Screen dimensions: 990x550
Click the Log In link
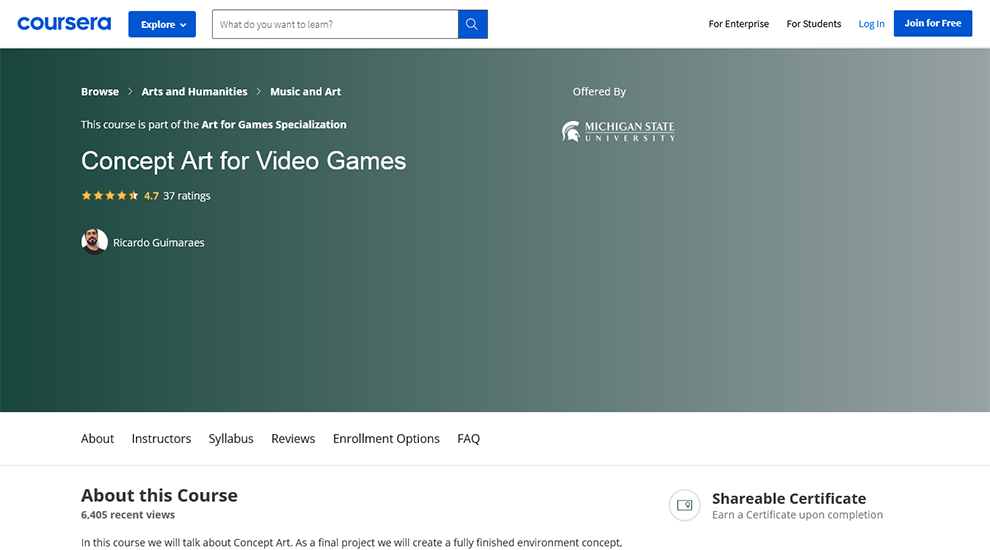871,24
